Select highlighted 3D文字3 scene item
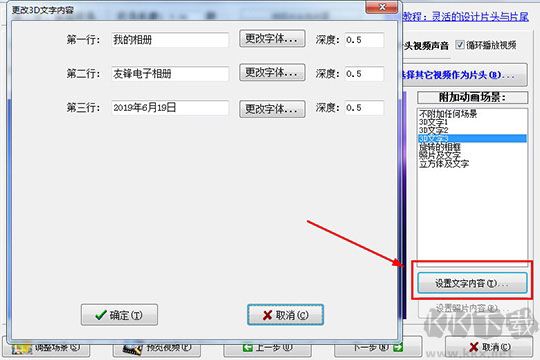 click(x=472, y=138)
